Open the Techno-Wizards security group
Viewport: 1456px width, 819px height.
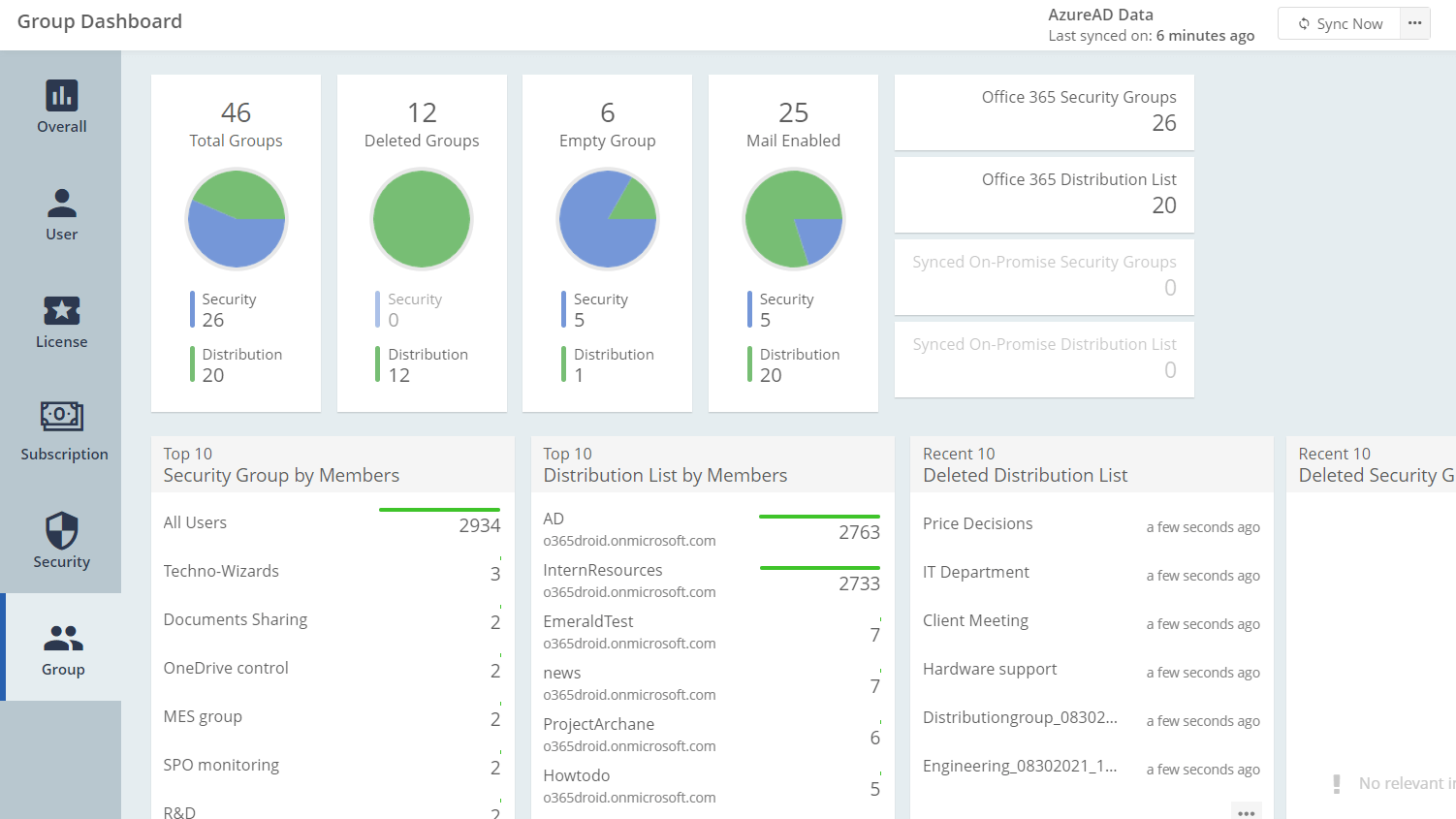(221, 572)
